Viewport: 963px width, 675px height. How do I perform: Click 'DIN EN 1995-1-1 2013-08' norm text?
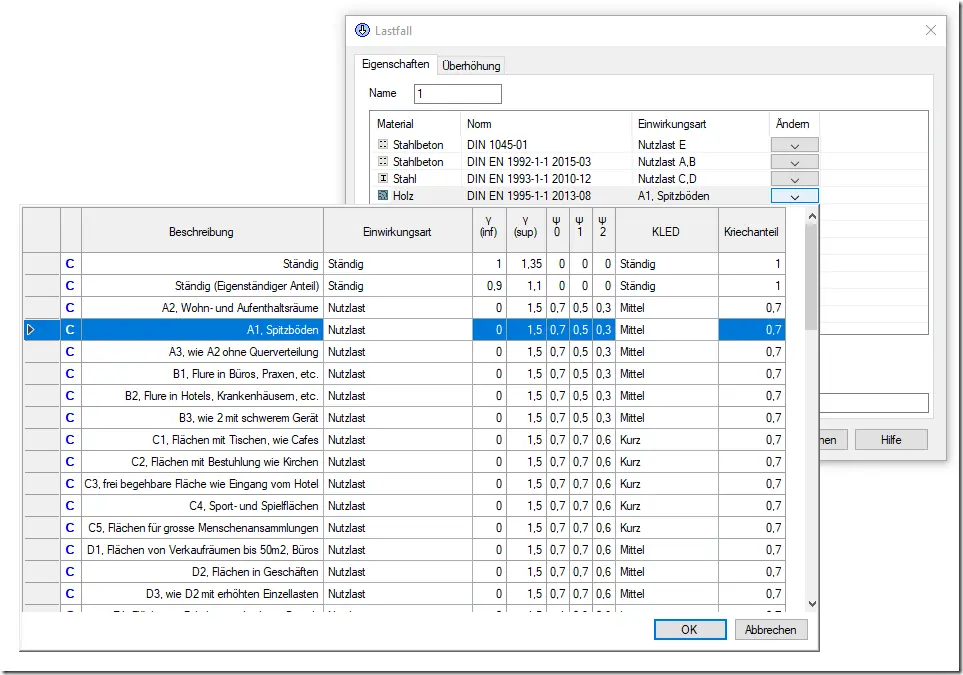(529, 196)
